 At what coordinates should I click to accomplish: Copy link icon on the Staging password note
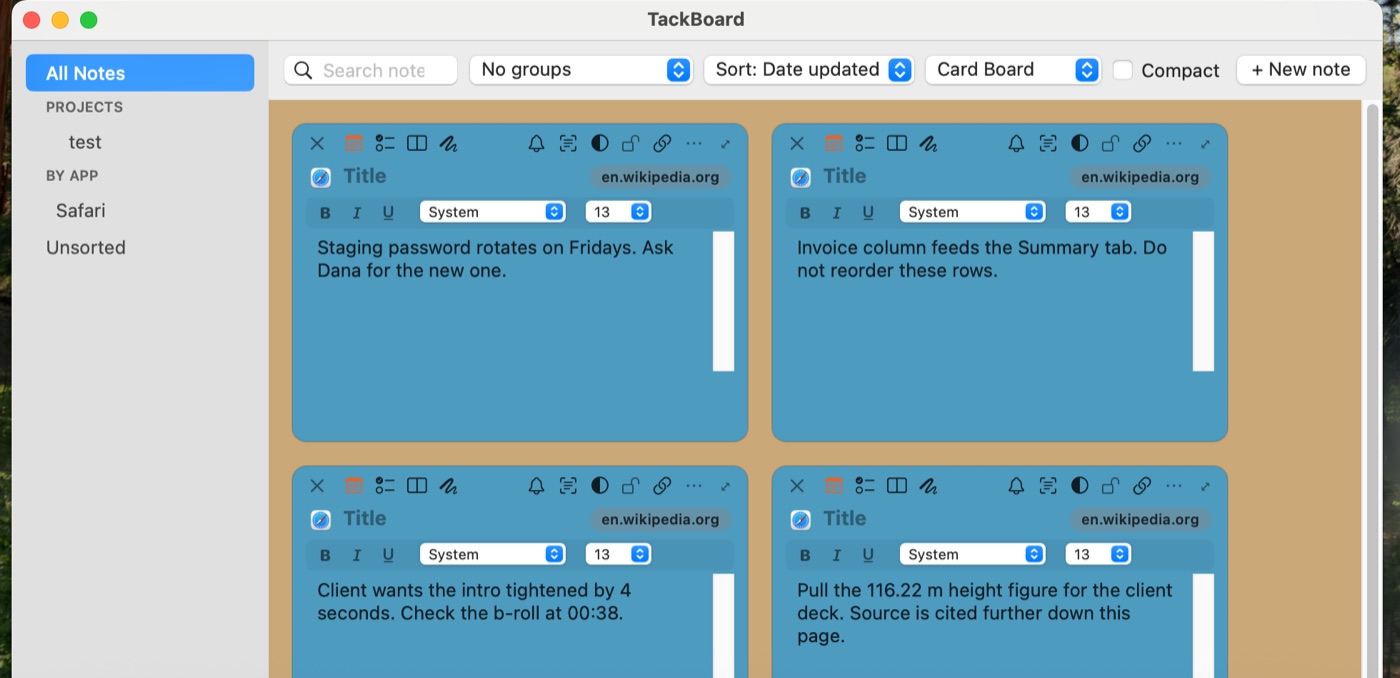click(x=662, y=143)
